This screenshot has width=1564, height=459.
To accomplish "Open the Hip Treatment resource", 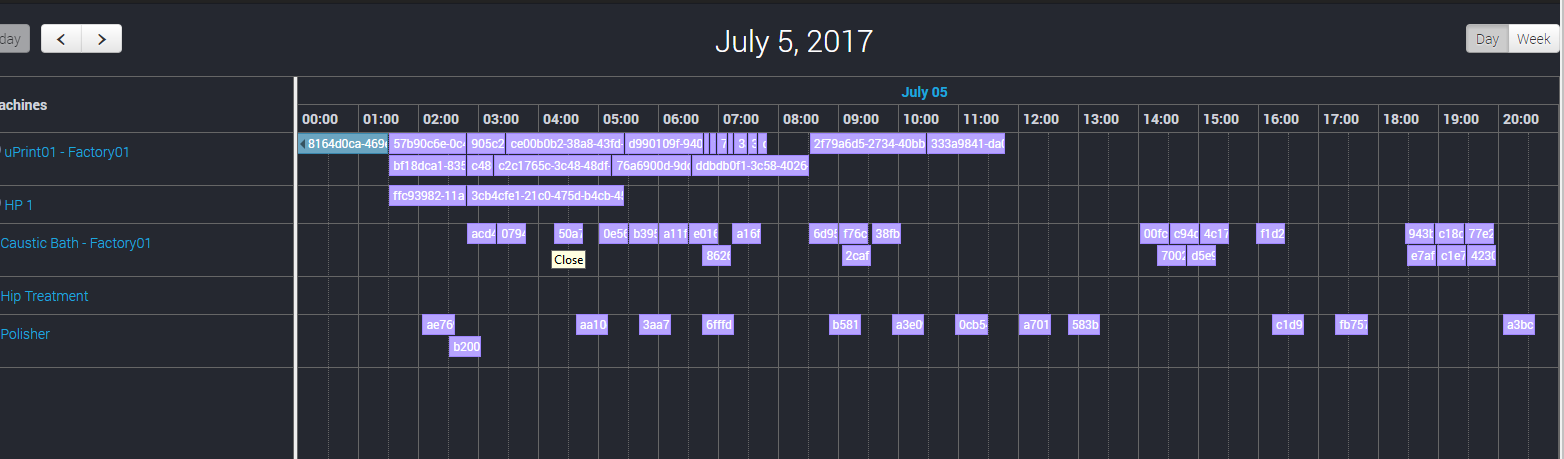I will pyautogui.click(x=44, y=296).
